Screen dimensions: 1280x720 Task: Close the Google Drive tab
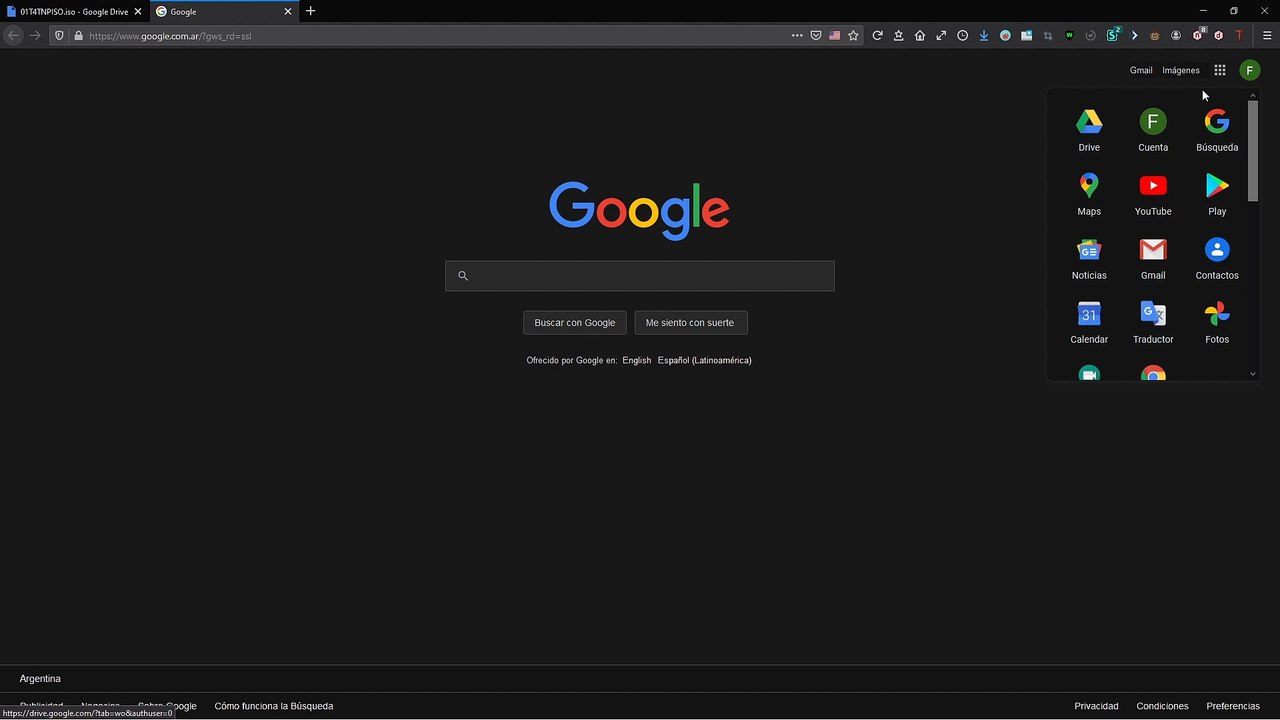pyautogui.click(x=138, y=11)
